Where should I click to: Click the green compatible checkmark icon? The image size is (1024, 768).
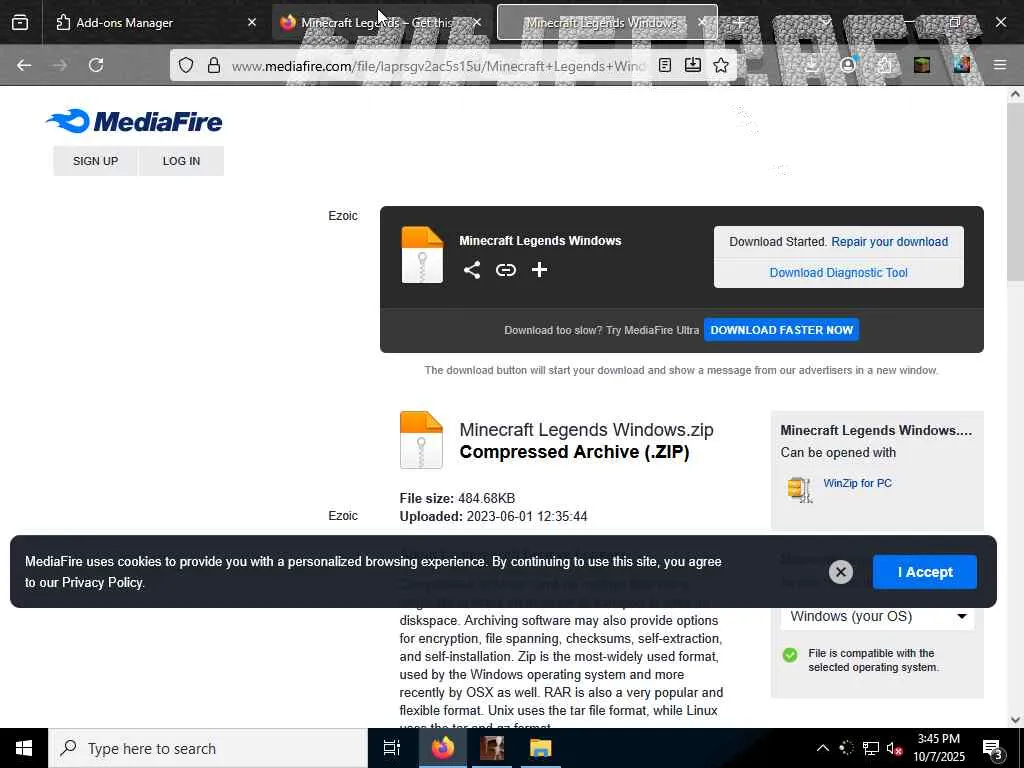[790, 655]
